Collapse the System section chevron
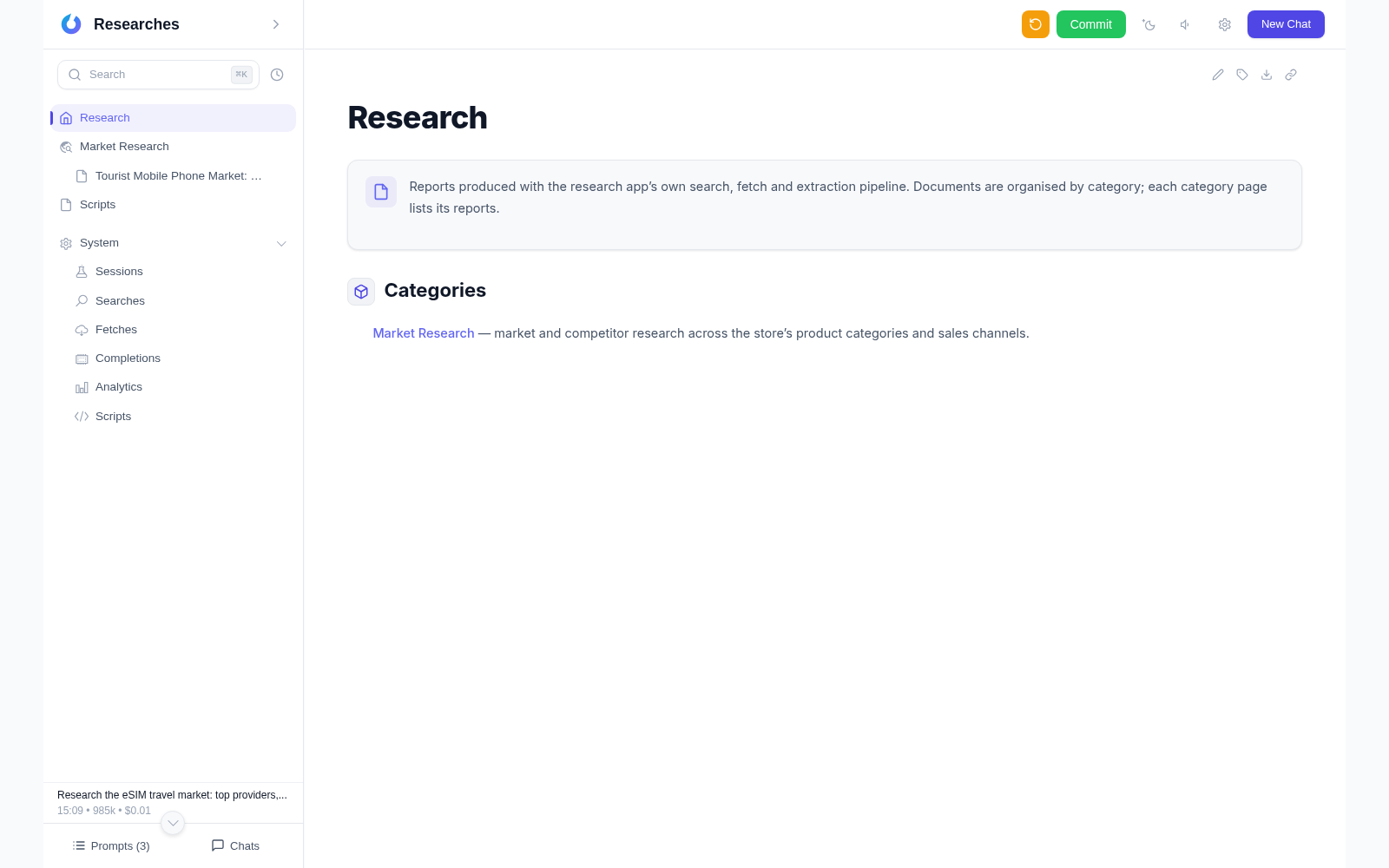This screenshot has width=1389, height=868. click(x=281, y=244)
